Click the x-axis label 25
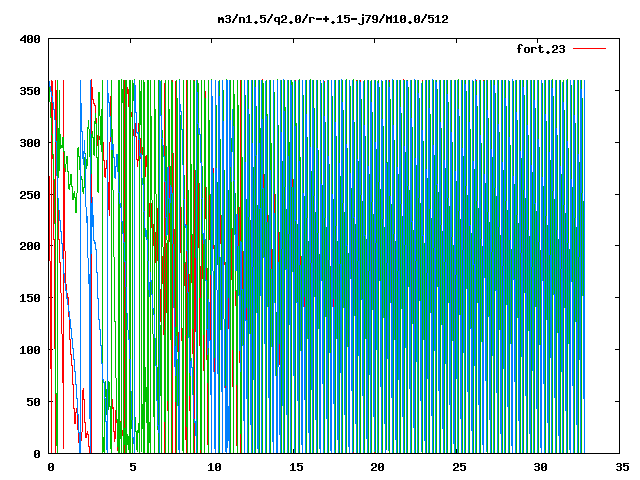640x480 pixels. (x=459, y=467)
